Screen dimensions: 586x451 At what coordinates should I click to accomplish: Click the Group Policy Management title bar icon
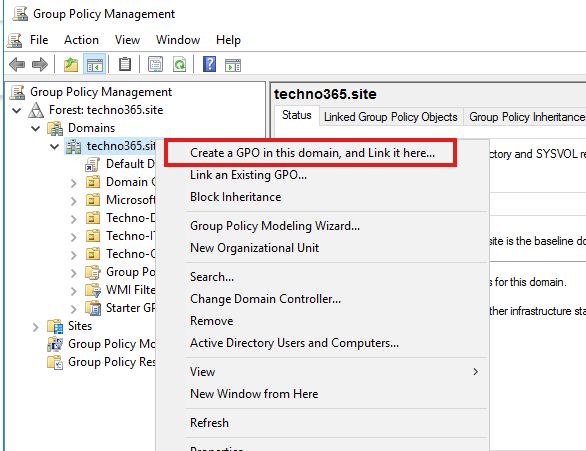coord(20,14)
